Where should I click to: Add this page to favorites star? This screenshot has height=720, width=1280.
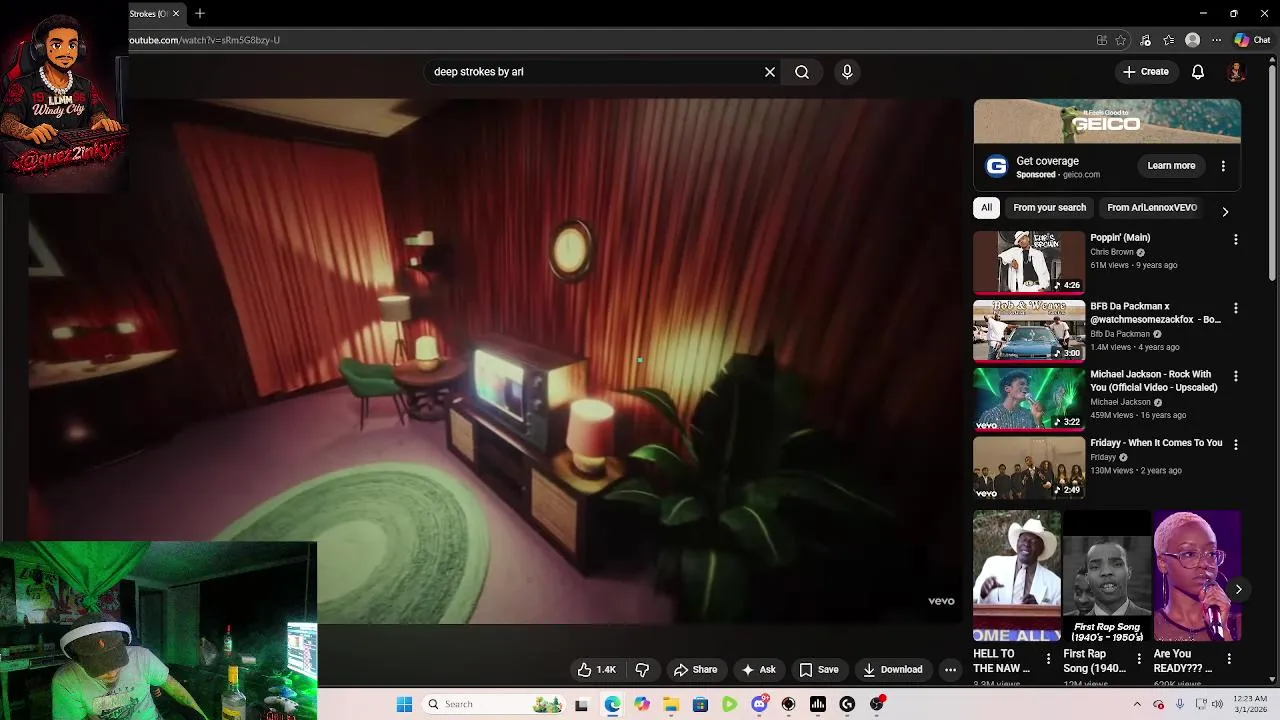(x=1121, y=41)
